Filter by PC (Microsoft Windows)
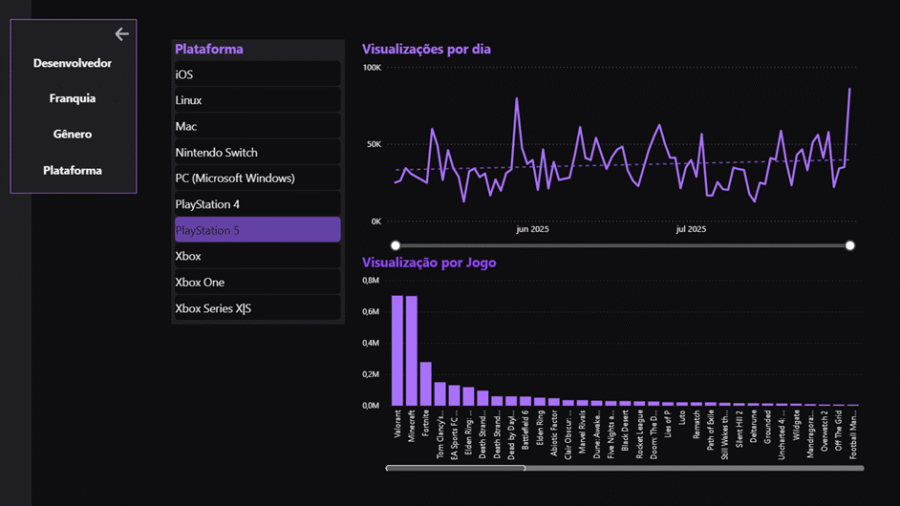The height and width of the screenshot is (506, 900). point(257,178)
